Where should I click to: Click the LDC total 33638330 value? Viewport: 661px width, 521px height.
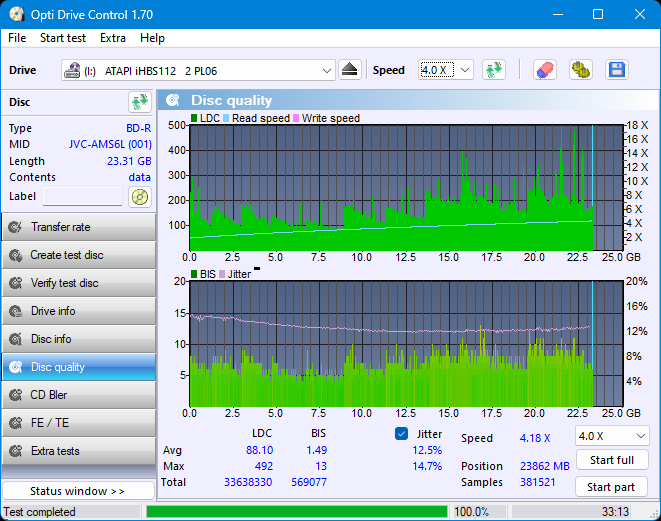pos(248,482)
